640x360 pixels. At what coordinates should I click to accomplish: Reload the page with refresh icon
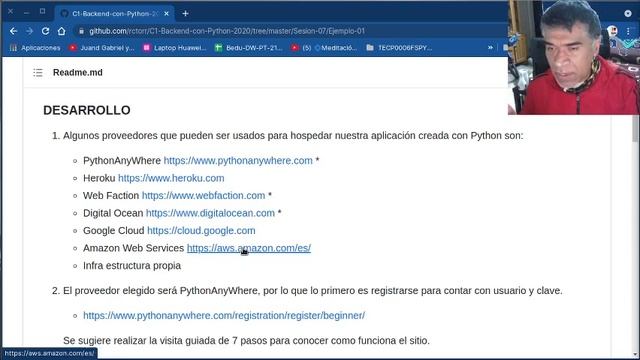(45, 31)
